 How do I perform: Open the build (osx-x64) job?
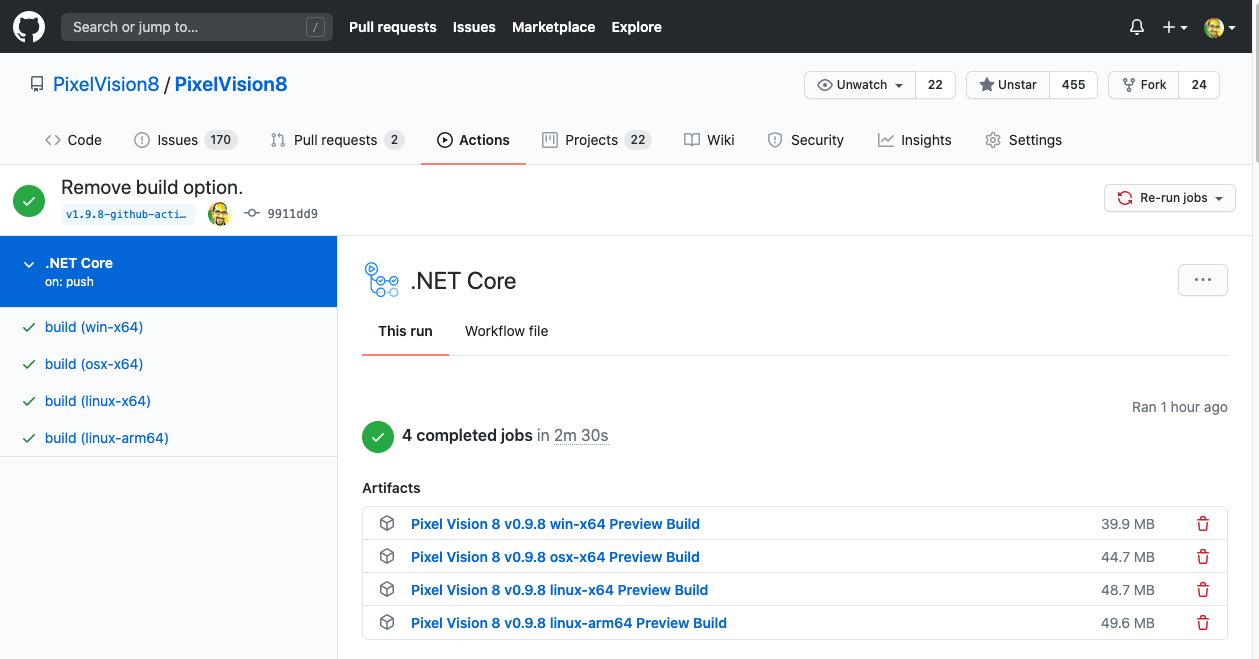[94, 364]
